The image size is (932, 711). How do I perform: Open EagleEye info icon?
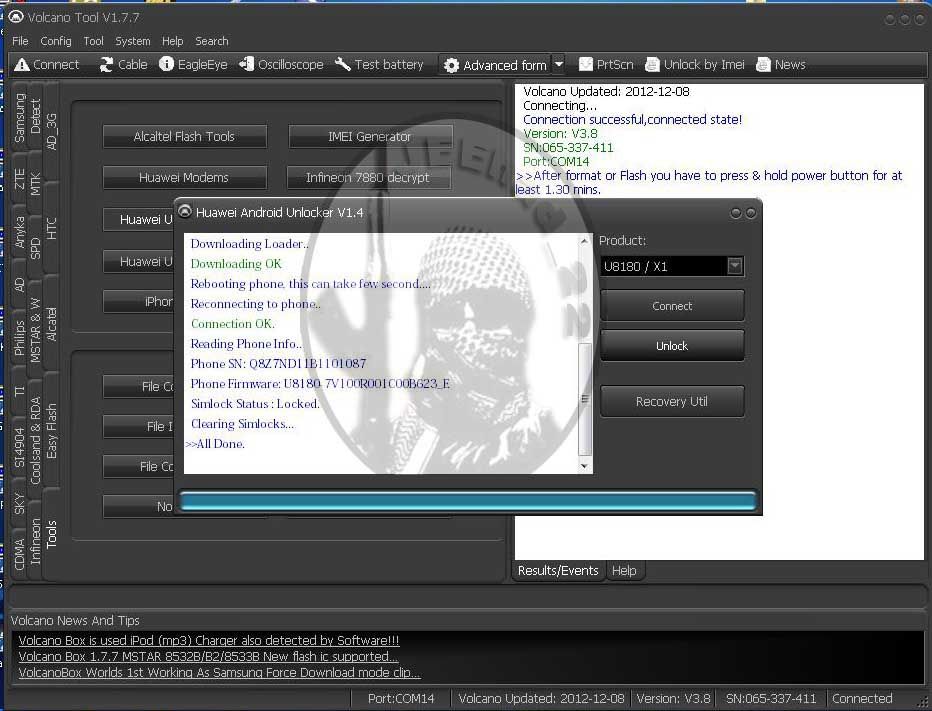[166, 64]
